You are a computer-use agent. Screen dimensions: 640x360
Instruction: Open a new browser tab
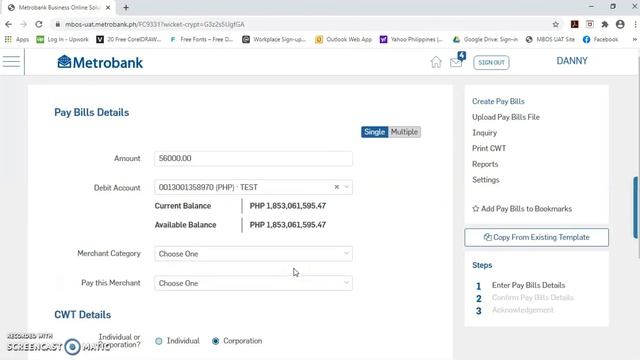126,7
